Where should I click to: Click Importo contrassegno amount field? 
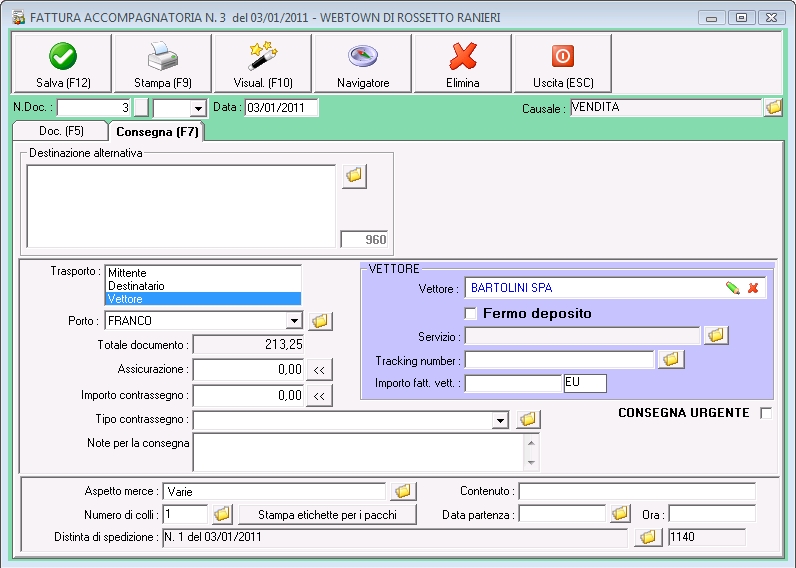pyautogui.click(x=248, y=395)
